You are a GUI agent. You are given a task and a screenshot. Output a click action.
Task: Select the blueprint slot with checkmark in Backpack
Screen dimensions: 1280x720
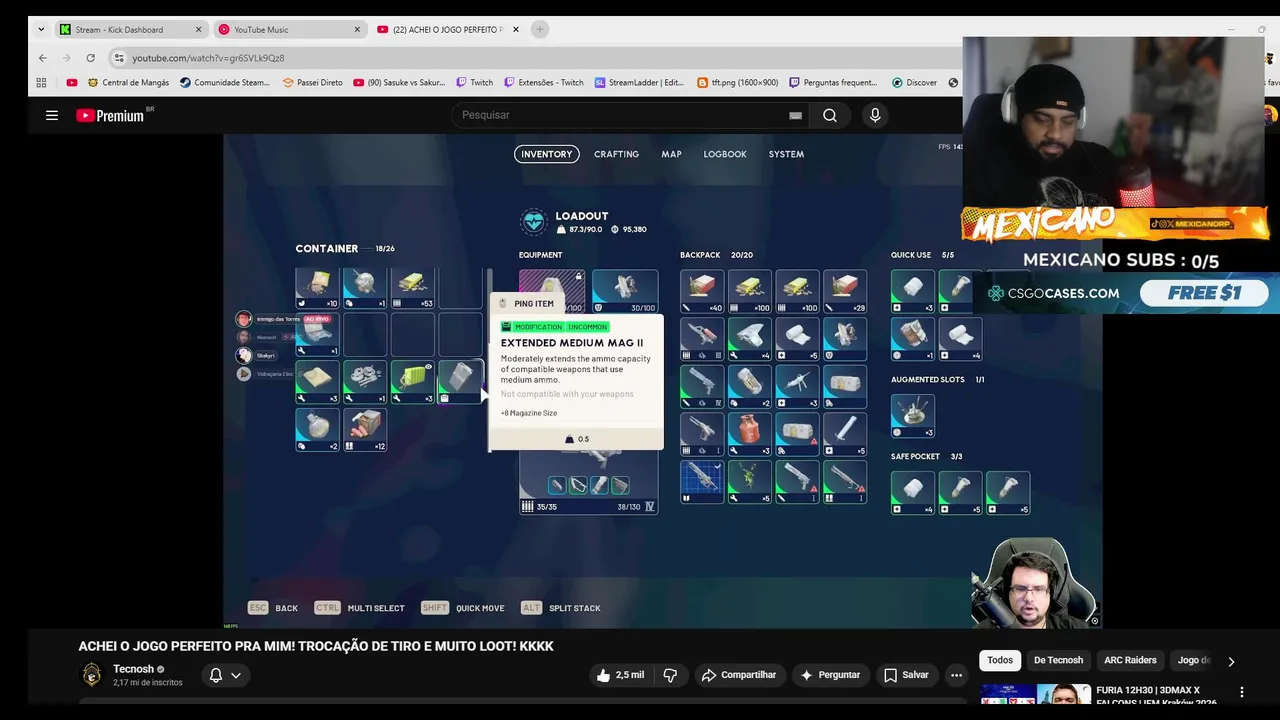[702, 481]
